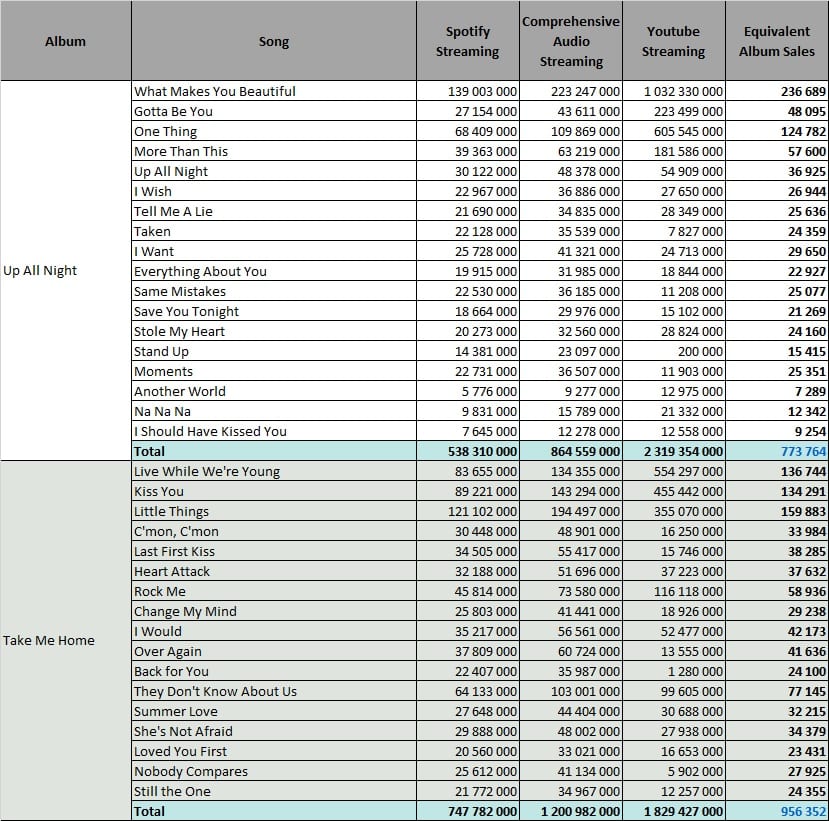Select the Take Me Home album cell
The image size is (829, 821).
pos(66,641)
